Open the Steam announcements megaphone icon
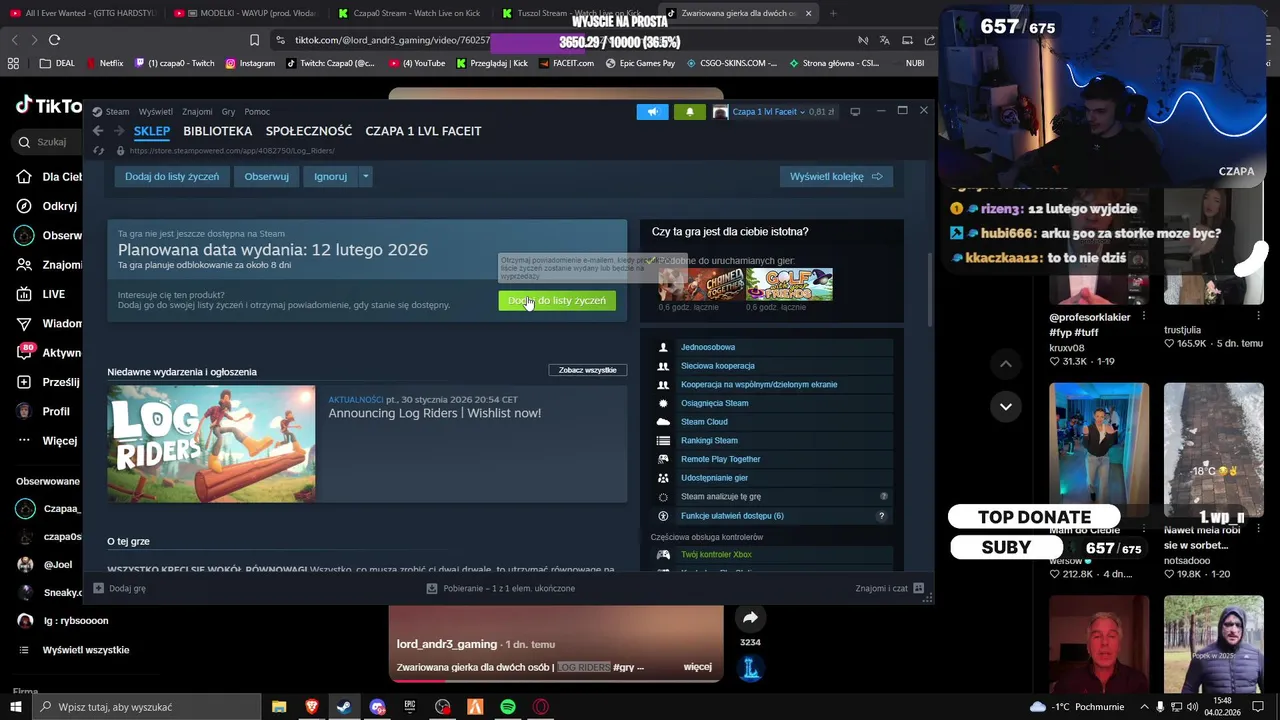This screenshot has height=720, width=1280. pyautogui.click(x=652, y=112)
